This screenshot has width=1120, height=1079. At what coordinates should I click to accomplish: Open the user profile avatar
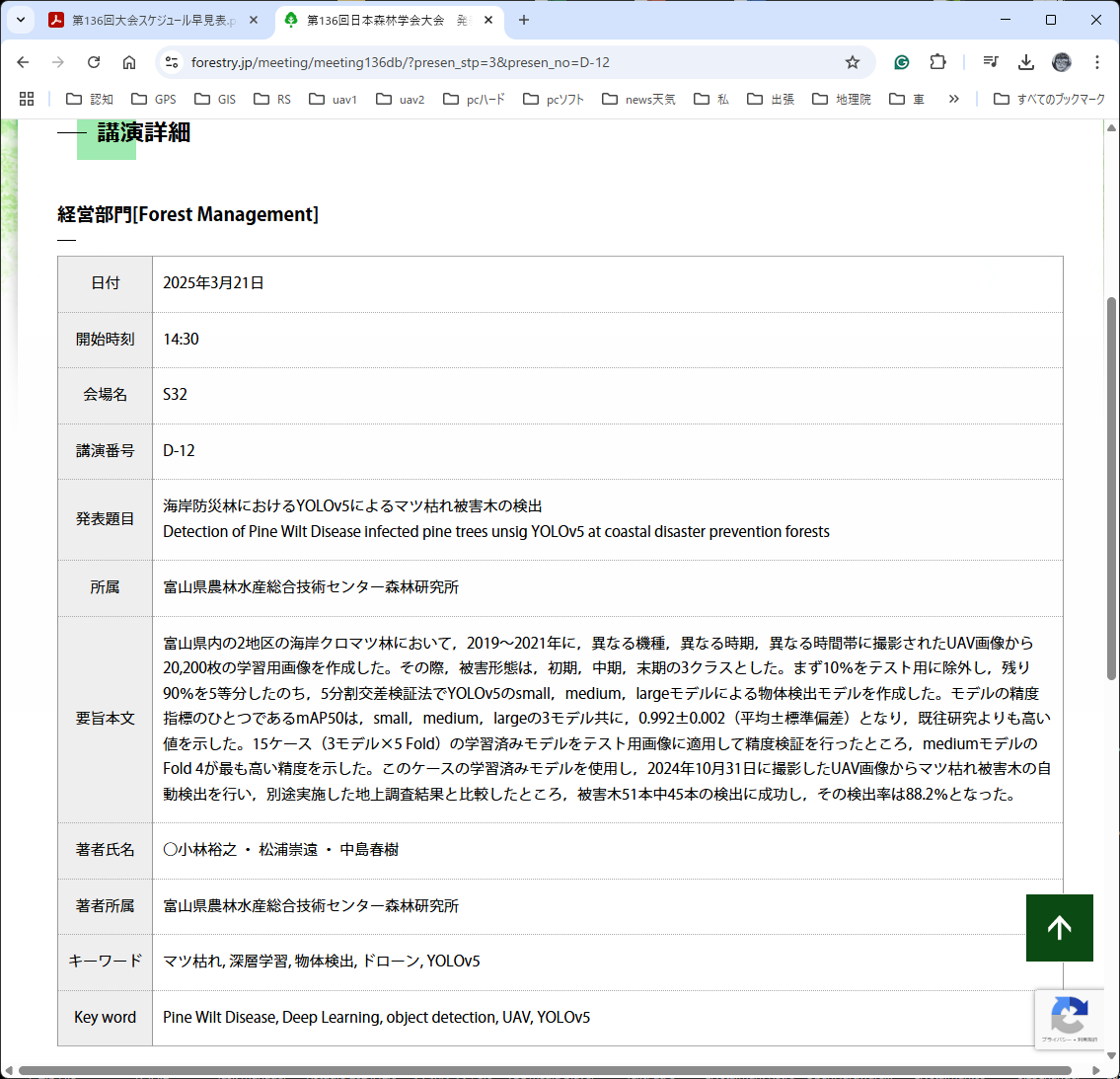click(x=1062, y=62)
